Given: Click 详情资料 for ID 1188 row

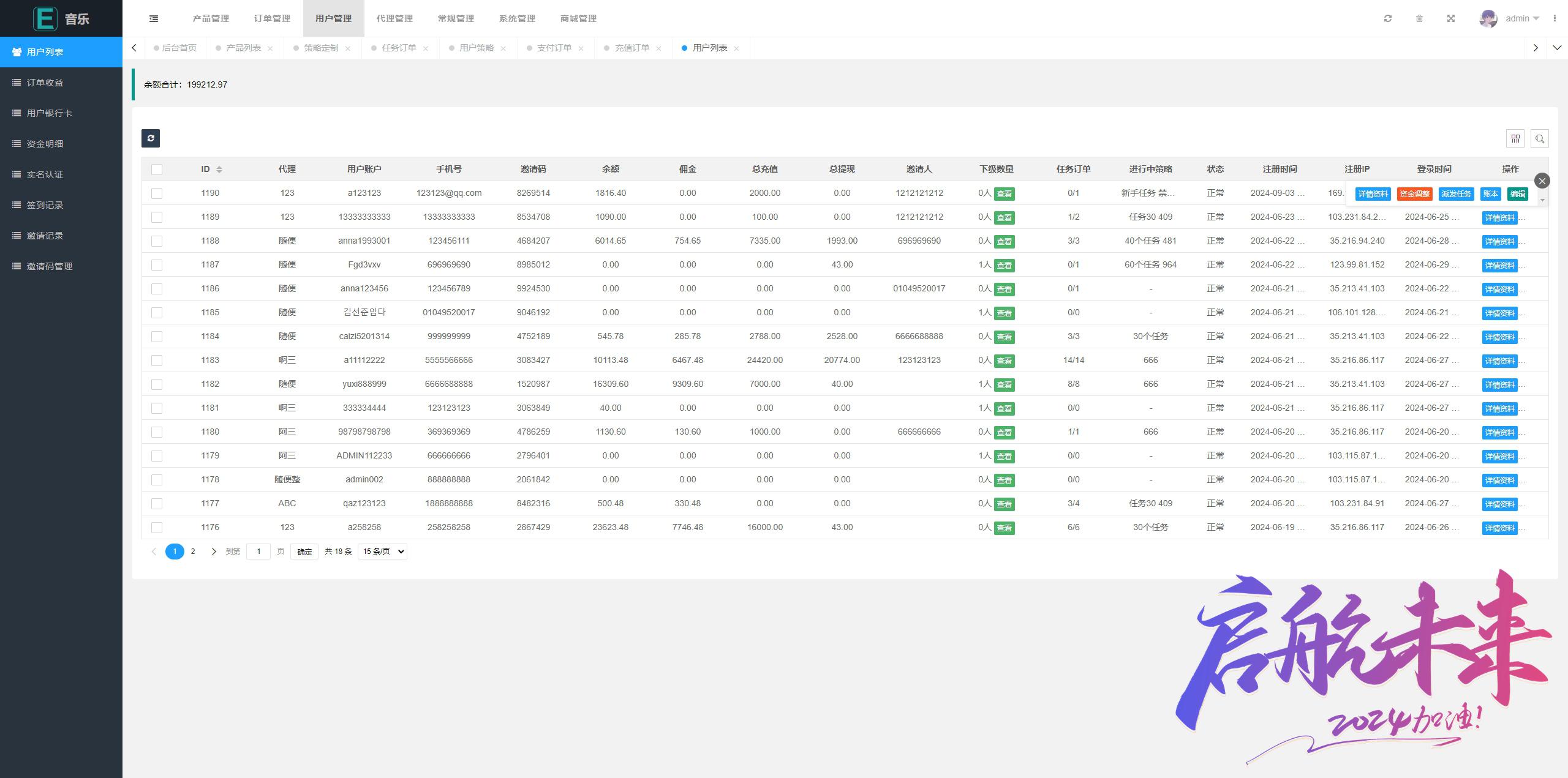Looking at the screenshot, I should coord(1499,242).
